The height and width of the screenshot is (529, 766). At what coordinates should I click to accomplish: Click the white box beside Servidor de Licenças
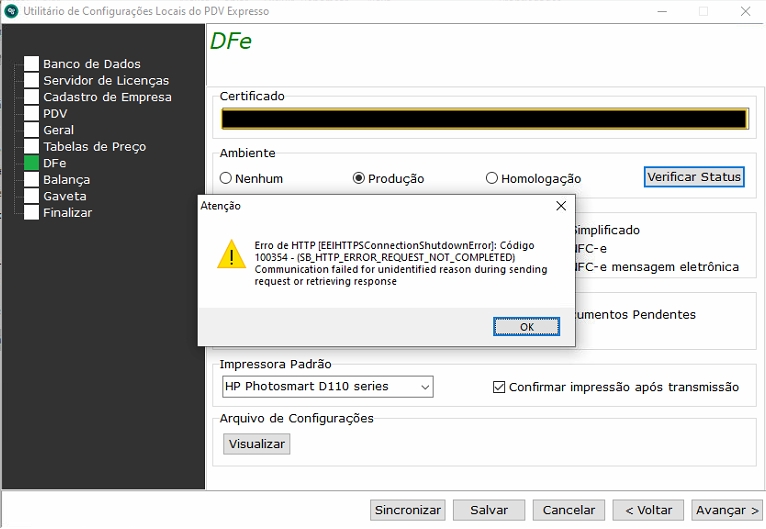pyautogui.click(x=31, y=80)
